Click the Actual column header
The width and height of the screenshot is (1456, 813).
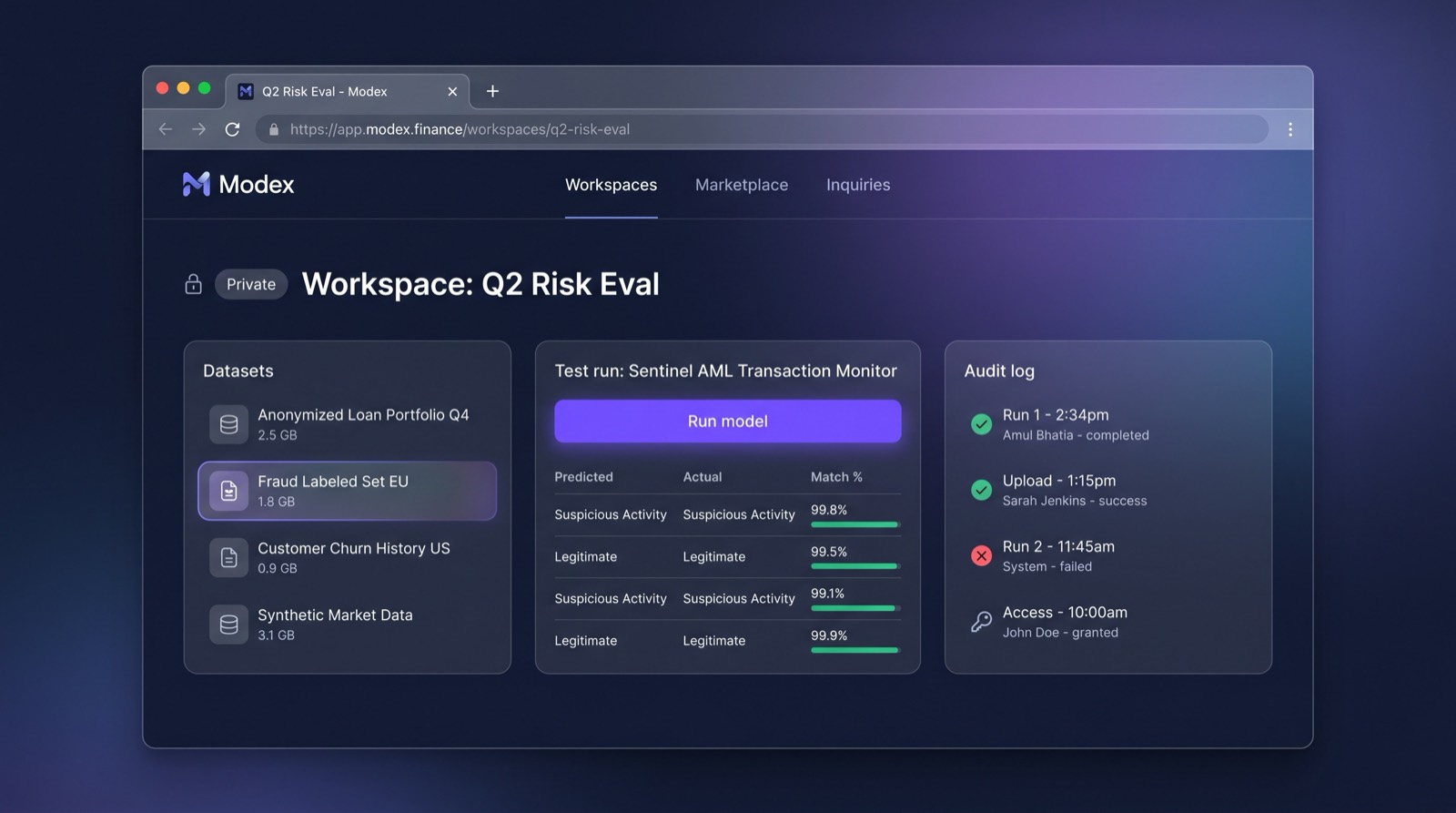click(x=703, y=477)
